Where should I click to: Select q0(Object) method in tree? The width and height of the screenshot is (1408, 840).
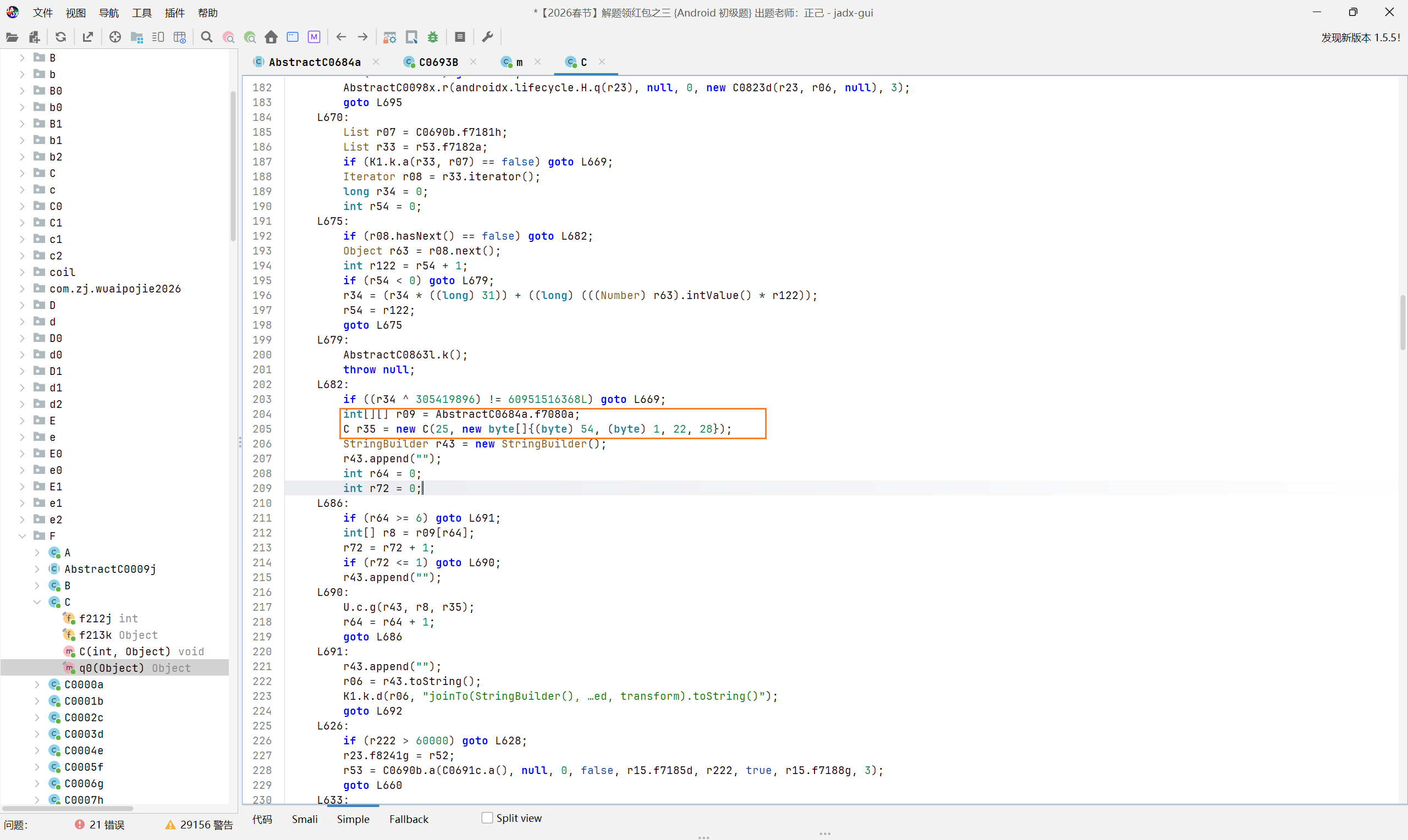[112, 668]
